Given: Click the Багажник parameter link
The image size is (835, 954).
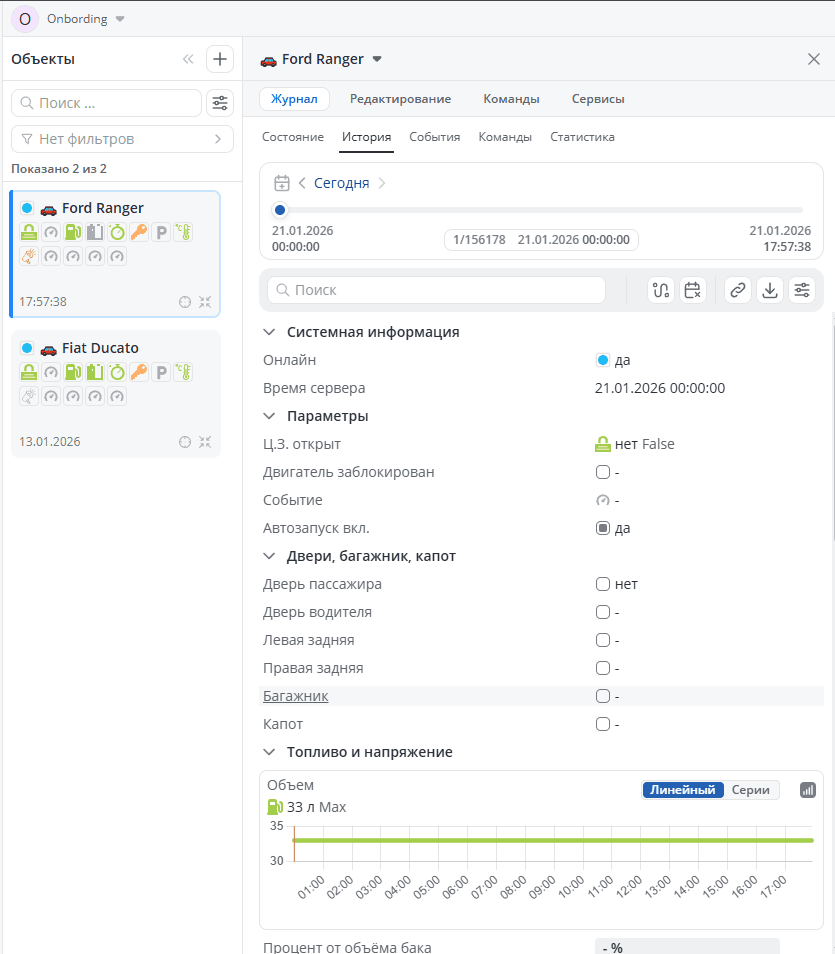Looking at the screenshot, I should pos(295,696).
